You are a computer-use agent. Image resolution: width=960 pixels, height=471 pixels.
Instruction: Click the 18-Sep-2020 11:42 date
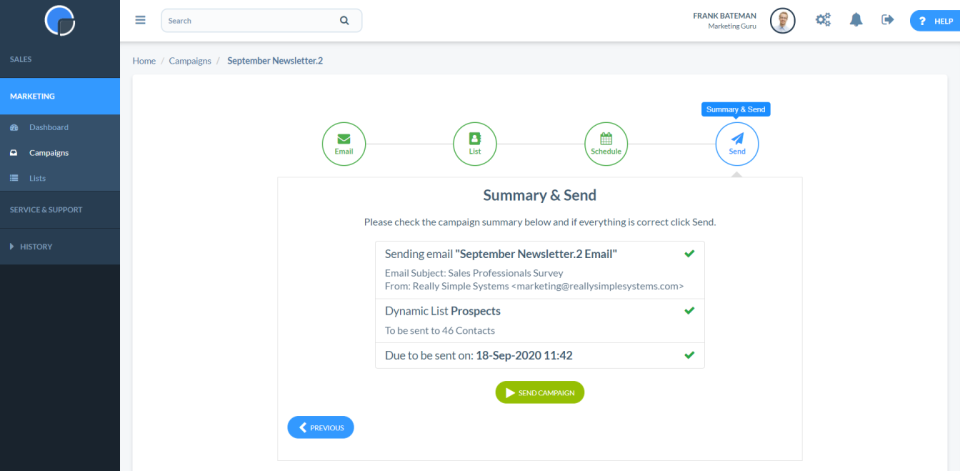click(x=524, y=355)
